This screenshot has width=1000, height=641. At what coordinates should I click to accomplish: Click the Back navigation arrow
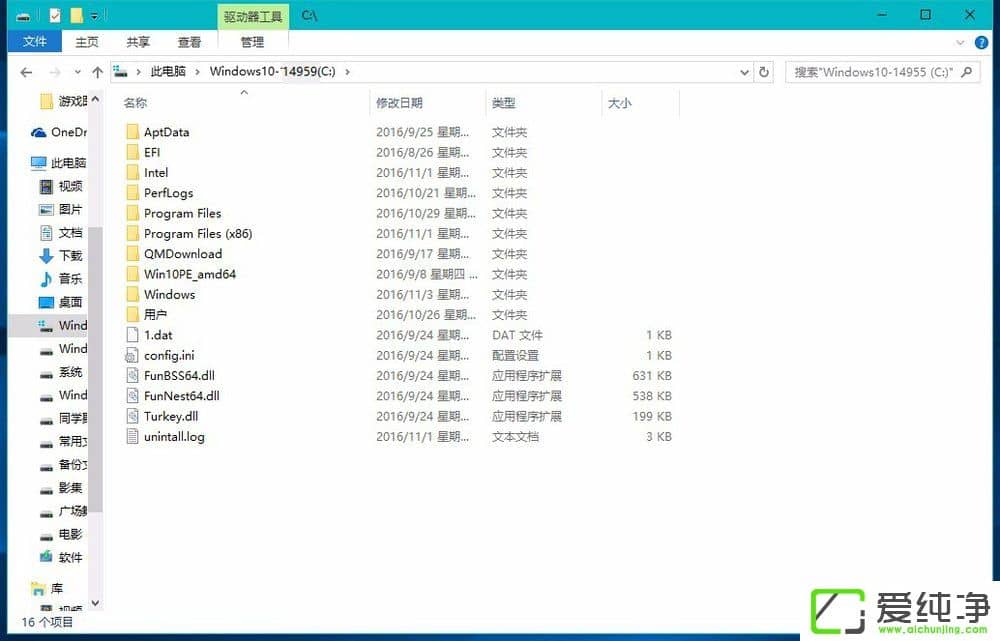(x=26, y=71)
